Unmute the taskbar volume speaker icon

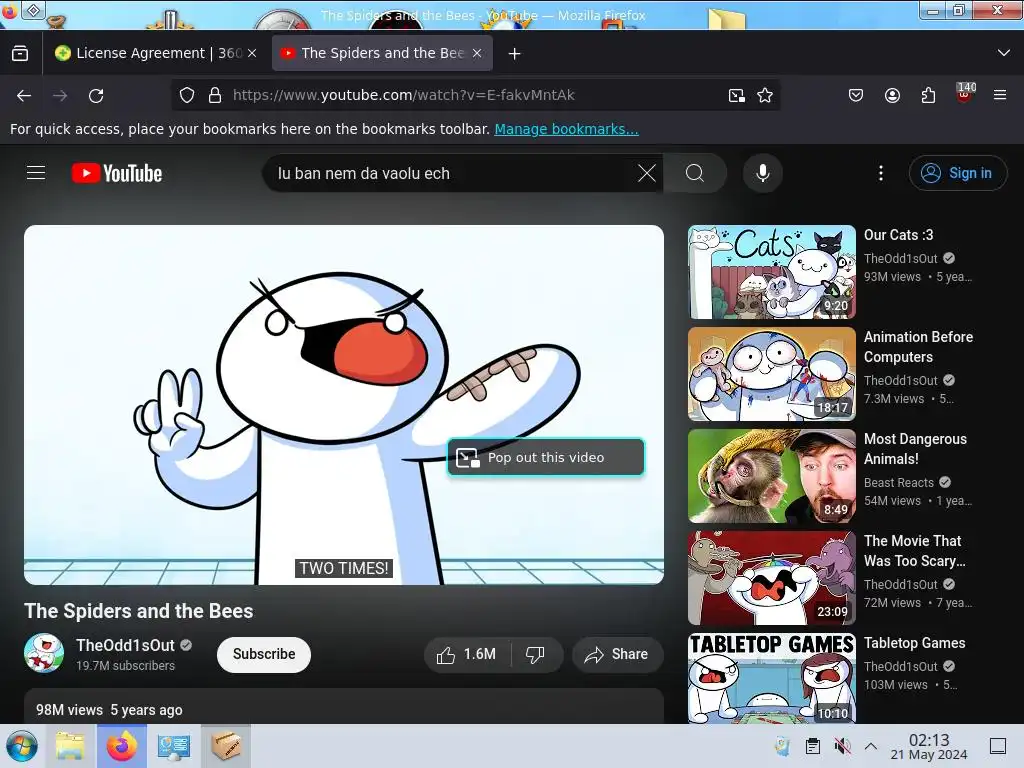[842, 746]
